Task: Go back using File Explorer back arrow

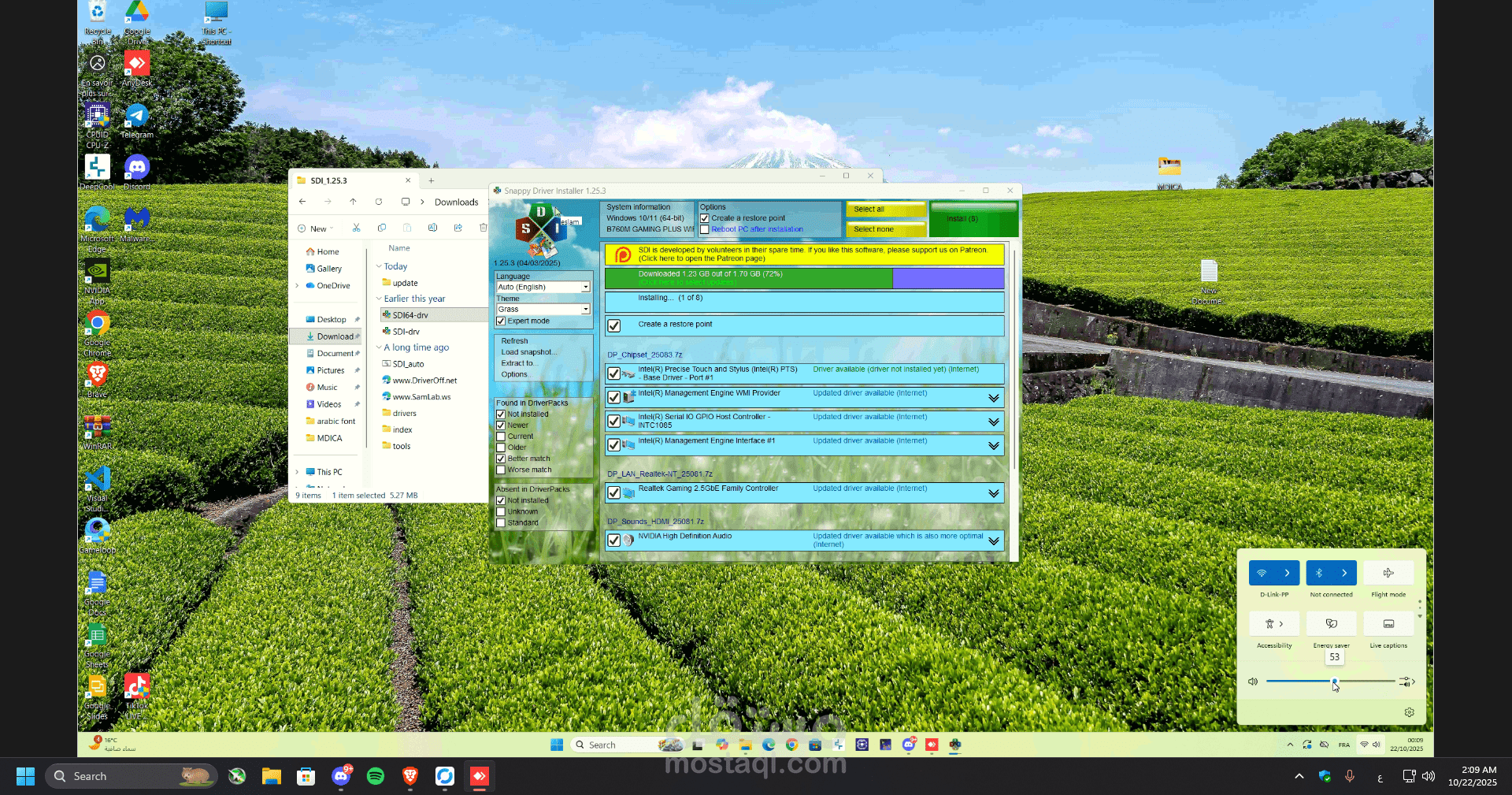Action: click(302, 202)
